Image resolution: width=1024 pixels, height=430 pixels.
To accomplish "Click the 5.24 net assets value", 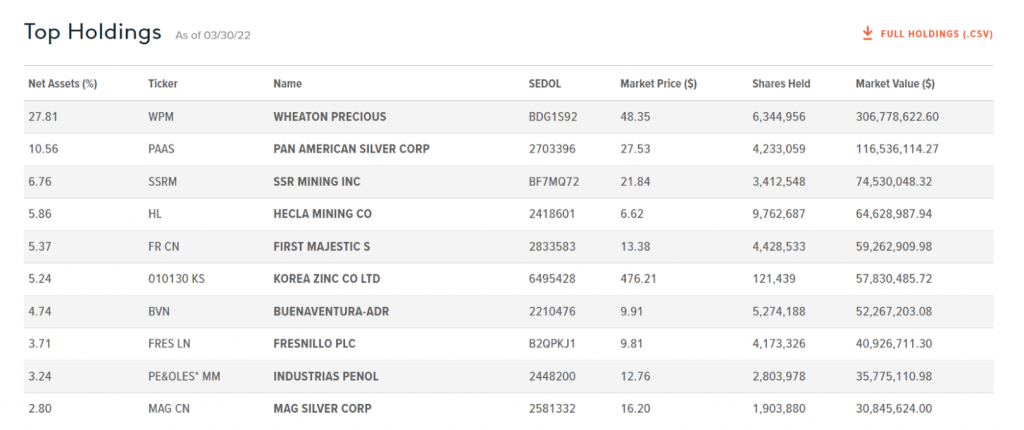I will 38,279.
